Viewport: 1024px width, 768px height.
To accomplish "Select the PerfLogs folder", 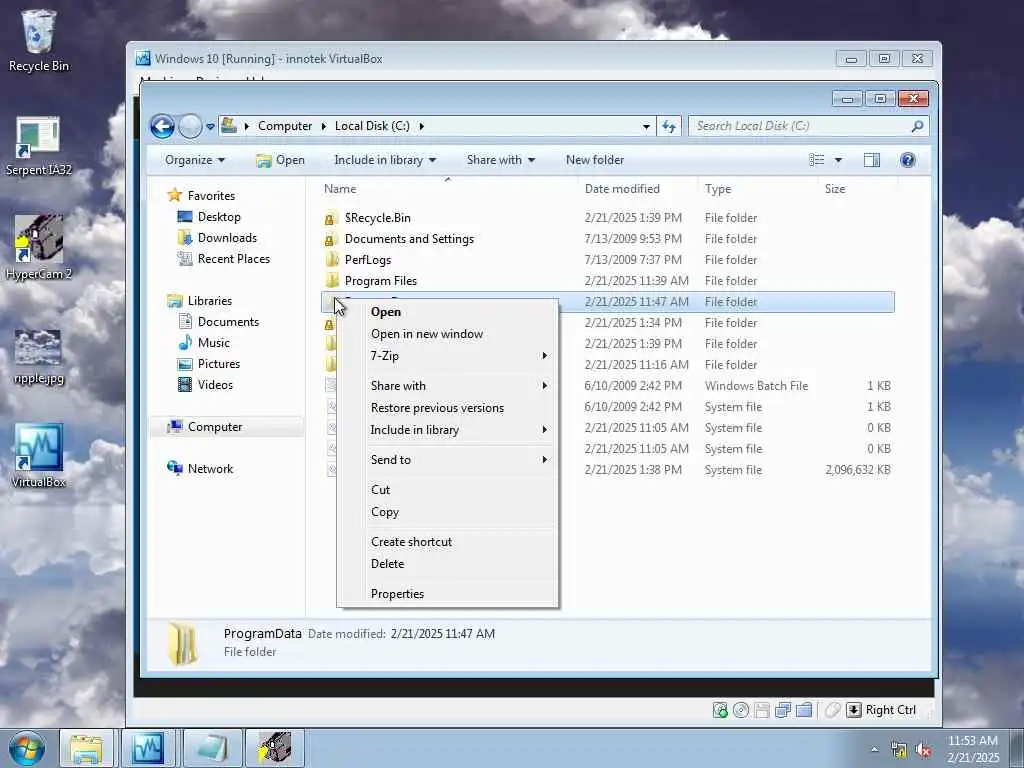I will click(607, 260).
